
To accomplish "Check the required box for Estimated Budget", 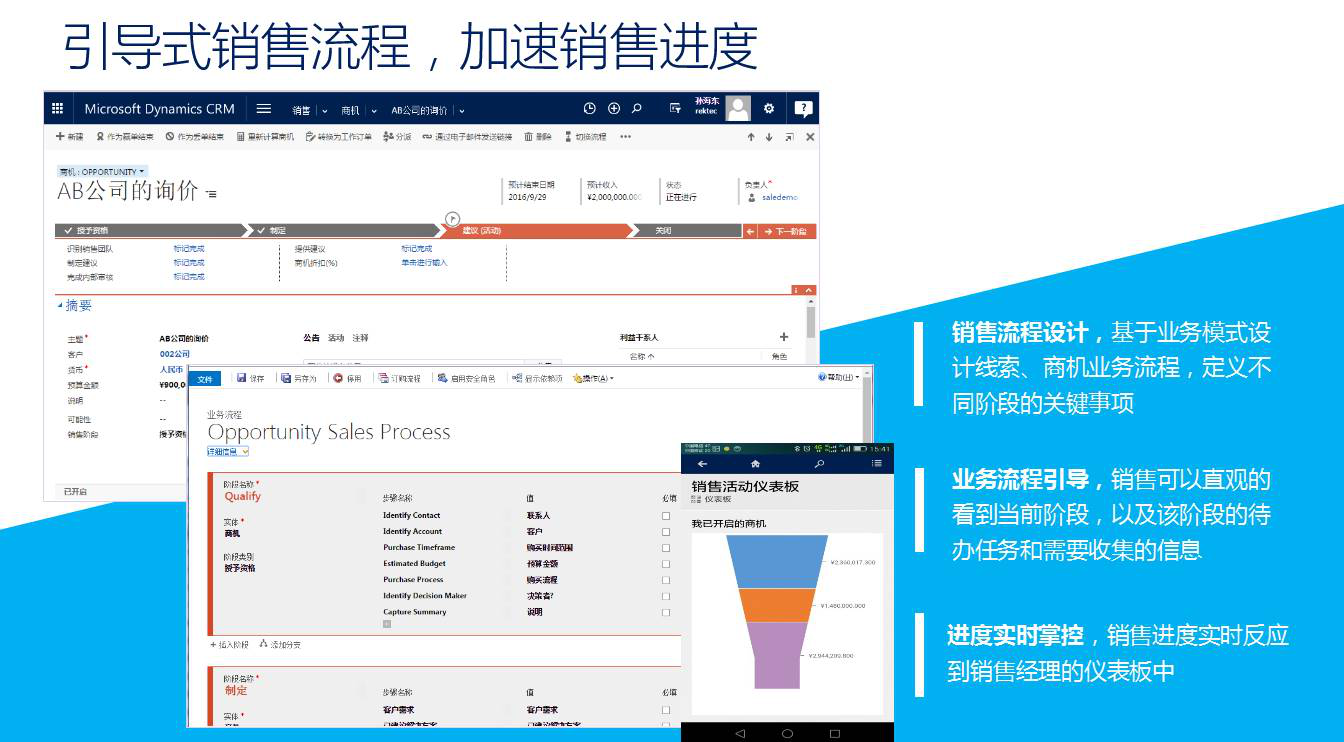I will (666, 564).
